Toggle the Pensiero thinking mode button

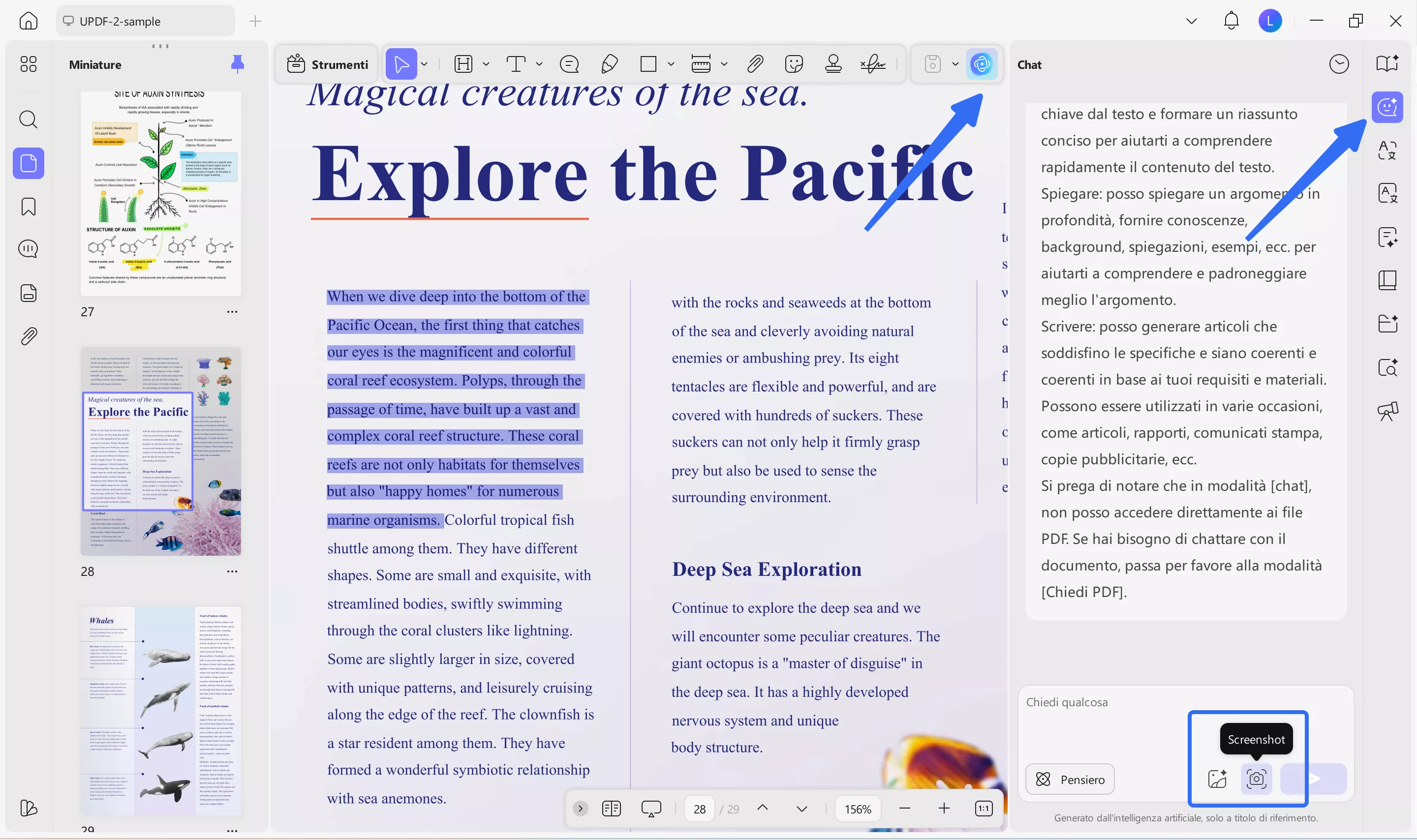point(1070,780)
